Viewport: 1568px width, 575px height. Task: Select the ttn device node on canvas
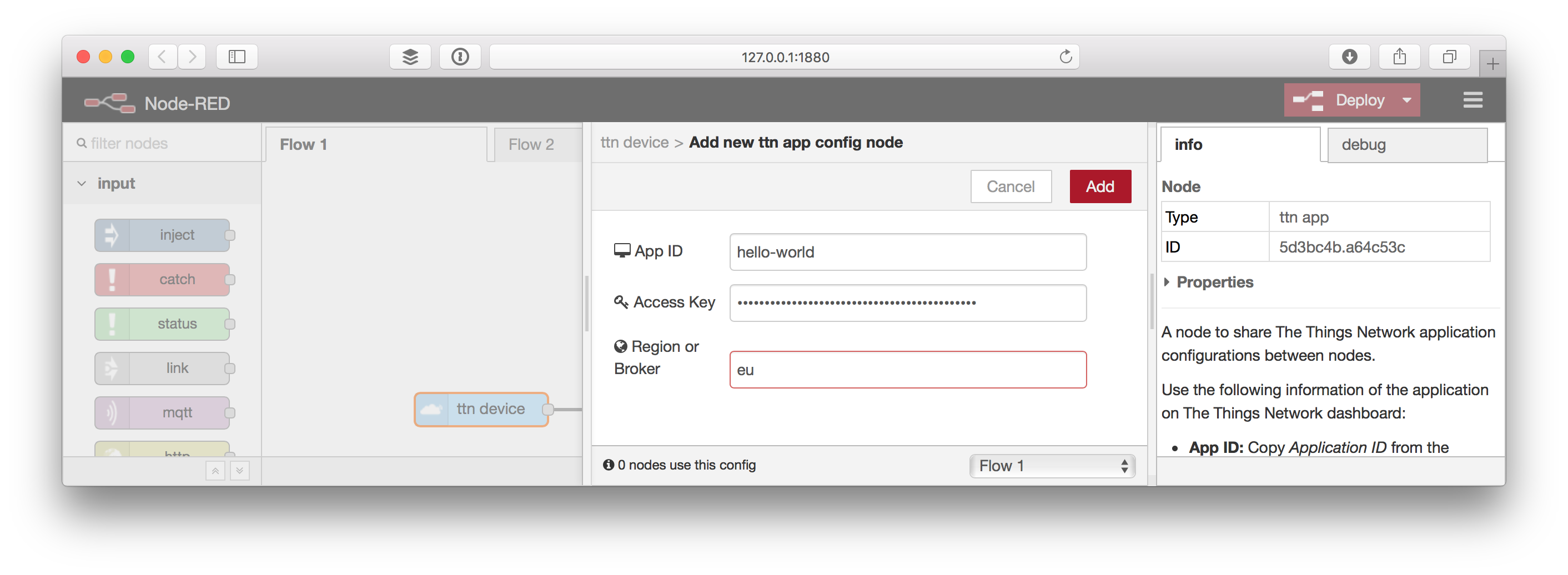481,409
